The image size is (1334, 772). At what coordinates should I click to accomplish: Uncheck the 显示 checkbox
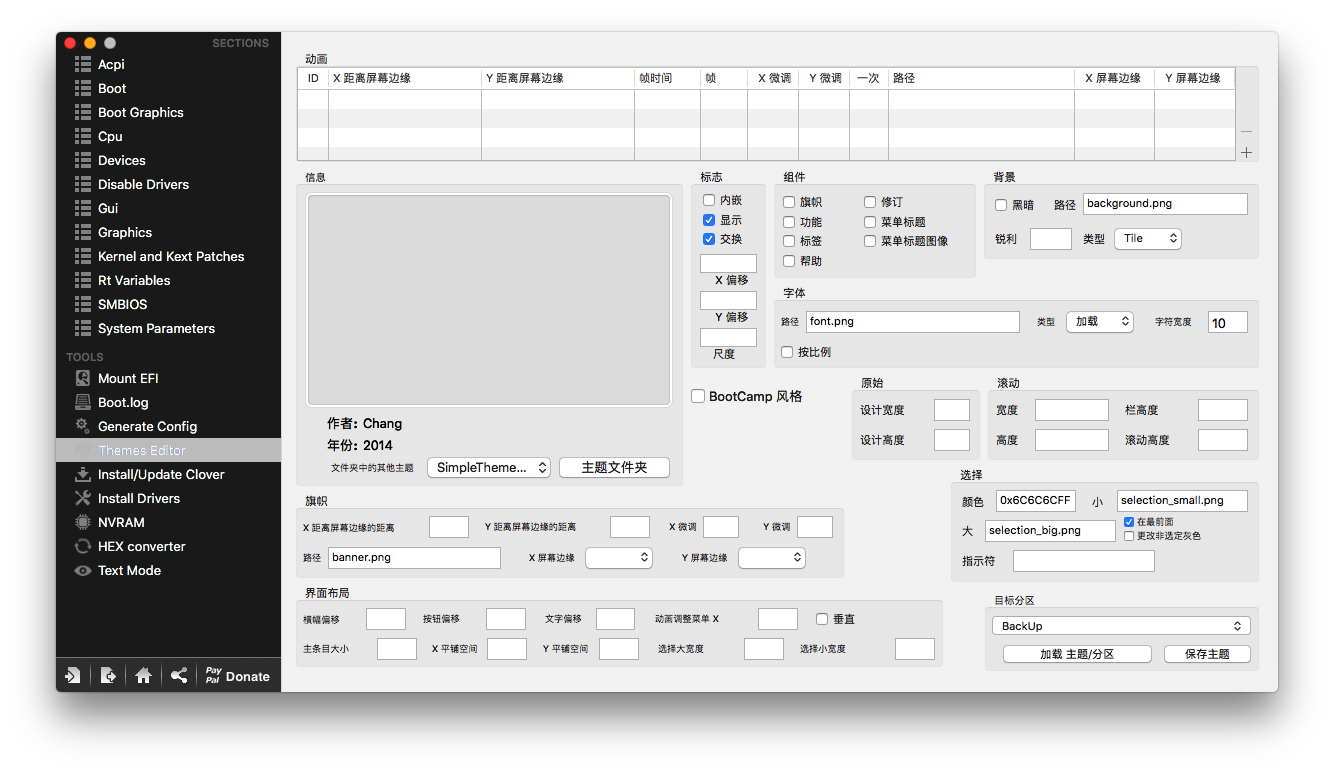(709, 220)
